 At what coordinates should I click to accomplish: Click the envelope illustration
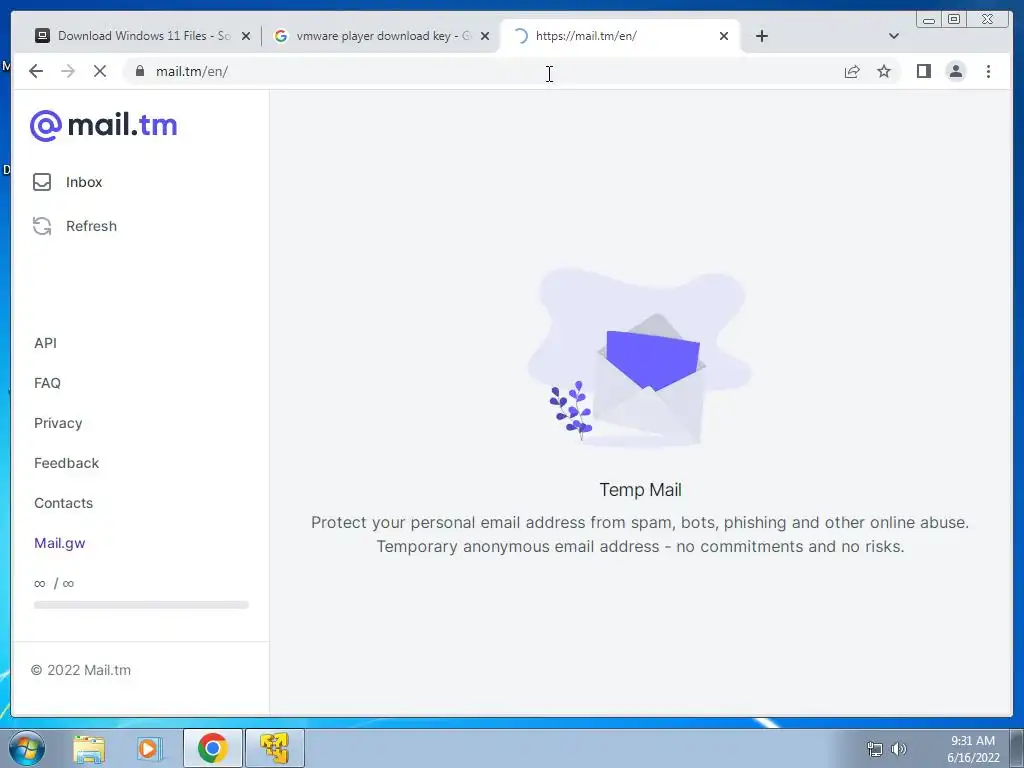tap(640, 359)
